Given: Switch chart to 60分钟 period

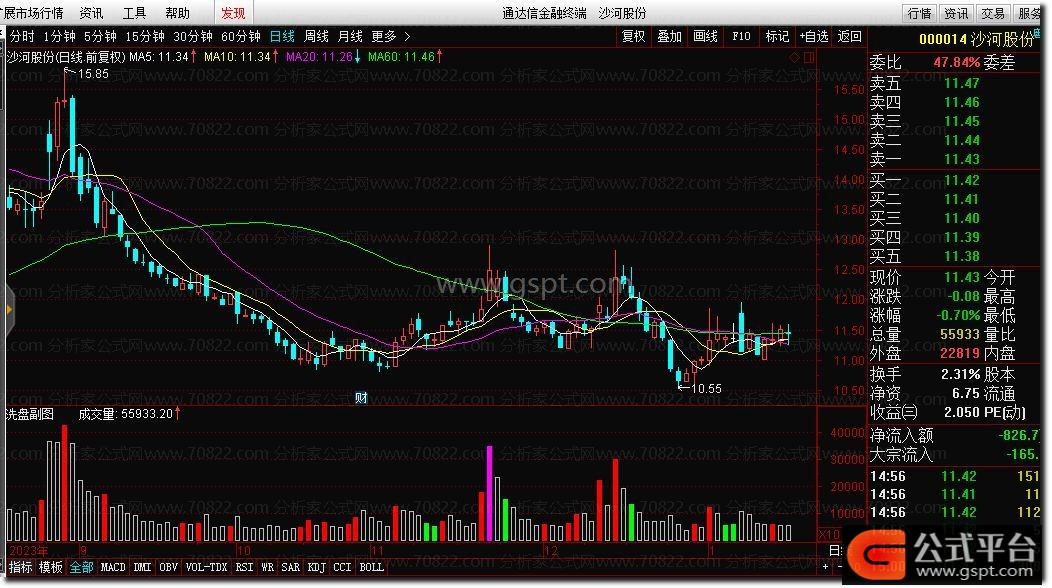Looking at the screenshot, I should (240, 36).
